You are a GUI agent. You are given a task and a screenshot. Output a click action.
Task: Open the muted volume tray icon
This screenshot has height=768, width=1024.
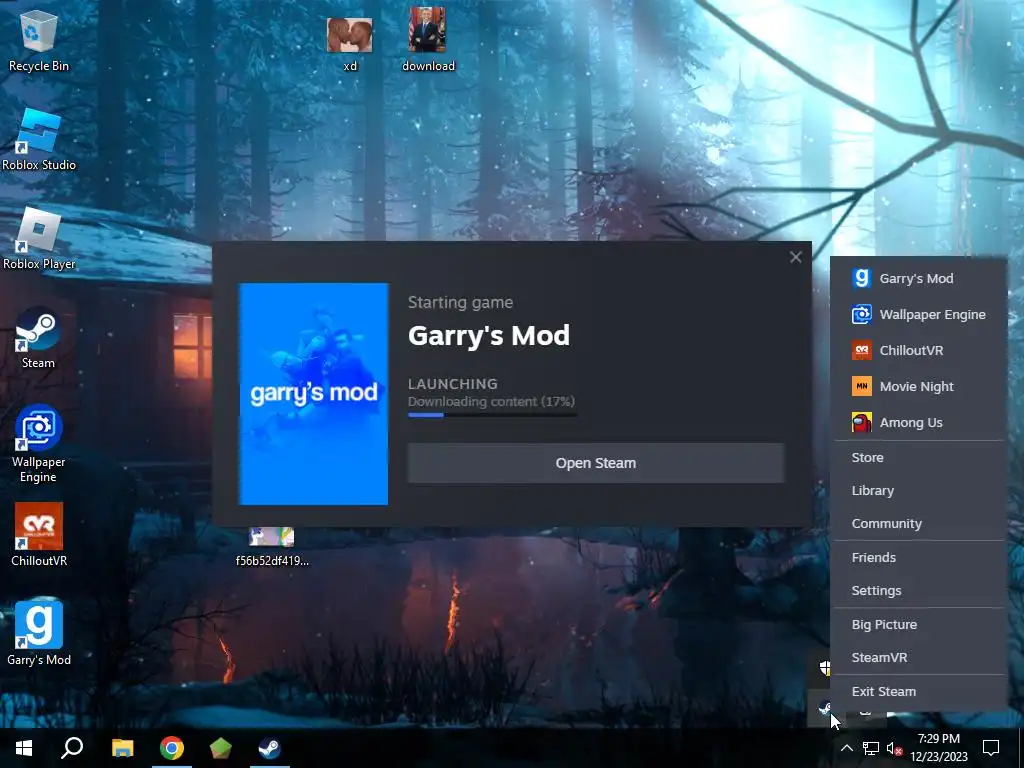(894, 748)
